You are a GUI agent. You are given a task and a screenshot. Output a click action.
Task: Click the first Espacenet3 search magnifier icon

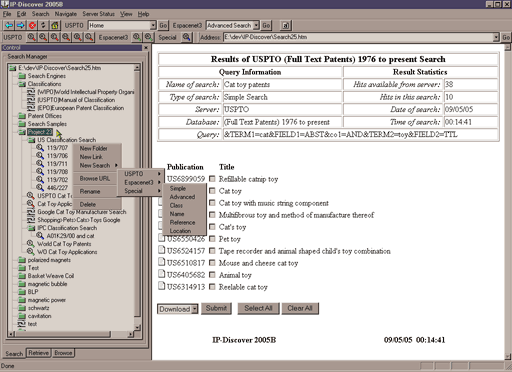(x=137, y=37)
